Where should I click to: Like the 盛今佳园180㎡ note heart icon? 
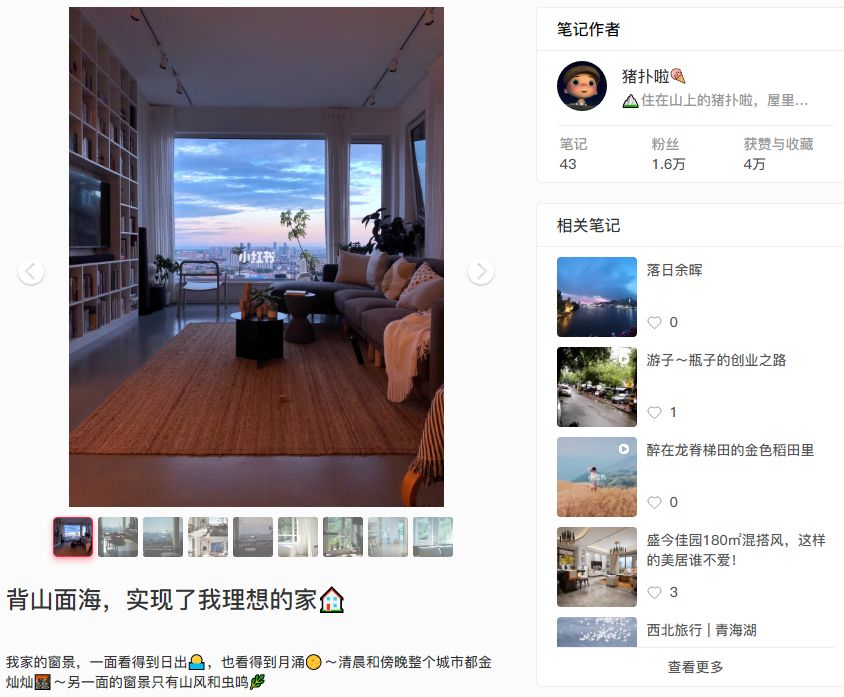[654, 592]
